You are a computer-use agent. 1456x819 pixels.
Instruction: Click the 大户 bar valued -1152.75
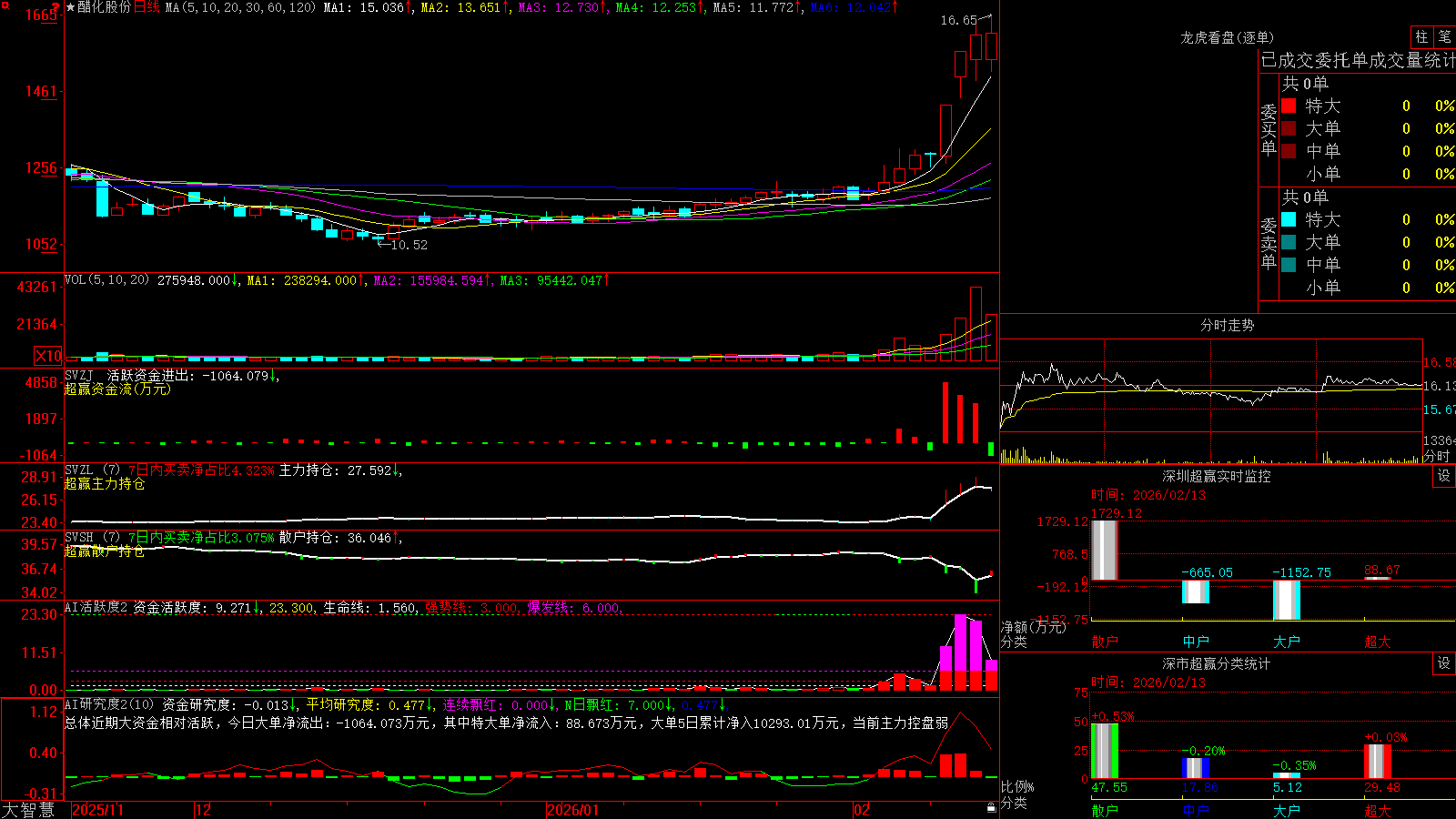1286,600
